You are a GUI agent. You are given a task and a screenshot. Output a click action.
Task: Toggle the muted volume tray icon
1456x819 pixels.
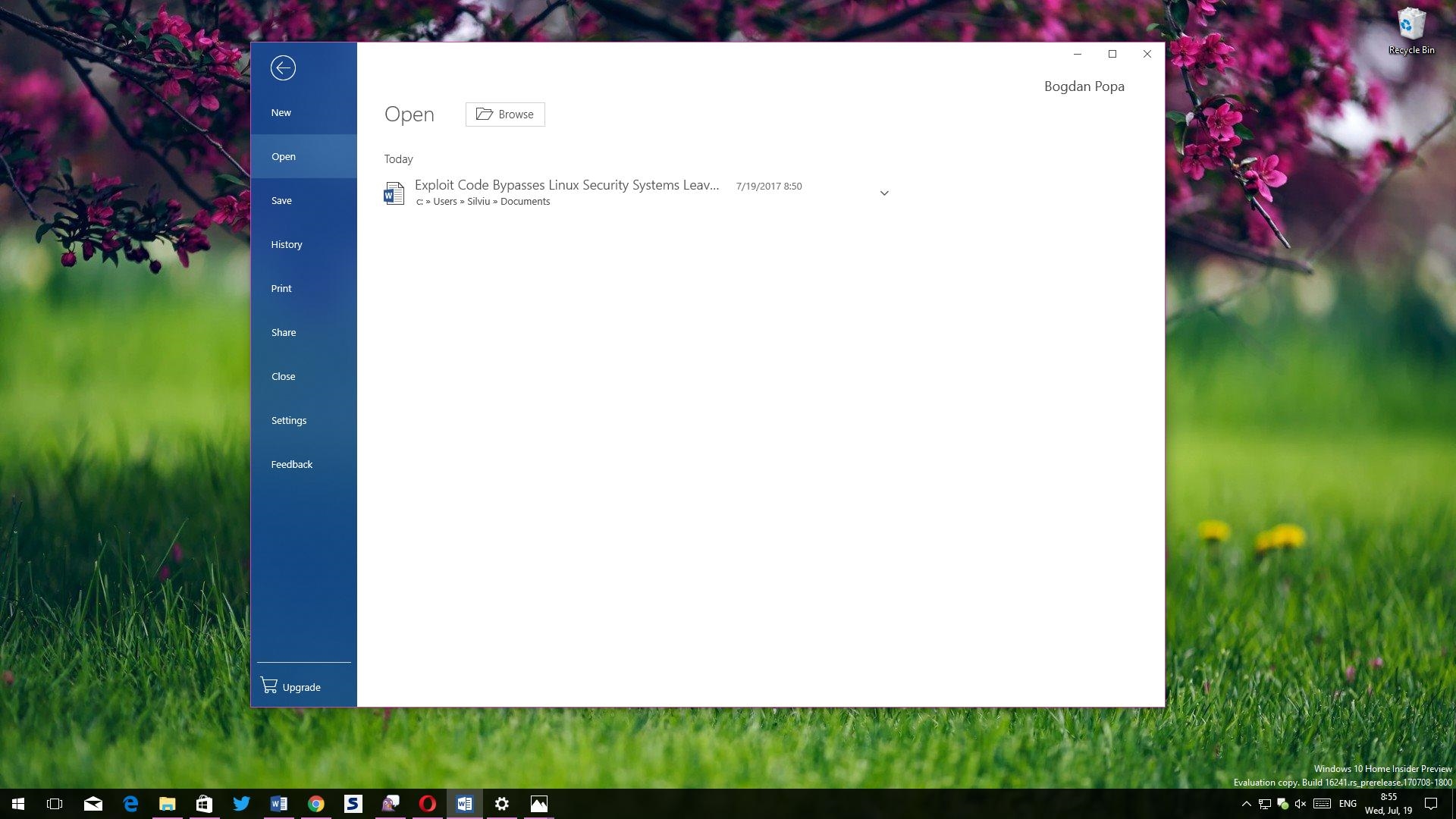(1301, 804)
